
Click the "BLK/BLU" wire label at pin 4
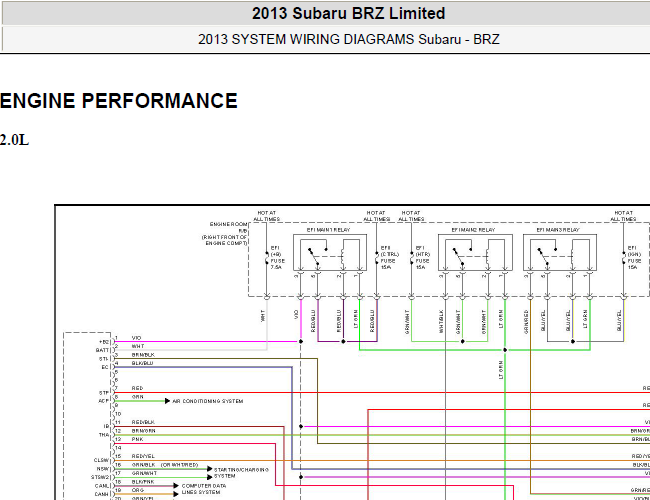coord(143,363)
